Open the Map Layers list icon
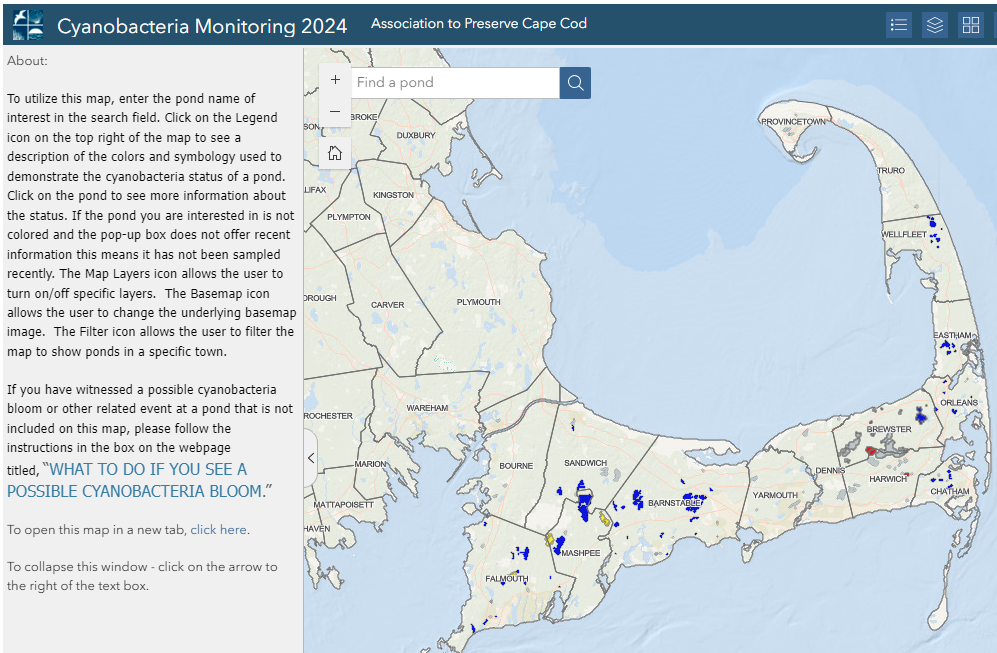The height and width of the screenshot is (653, 997). point(934,25)
